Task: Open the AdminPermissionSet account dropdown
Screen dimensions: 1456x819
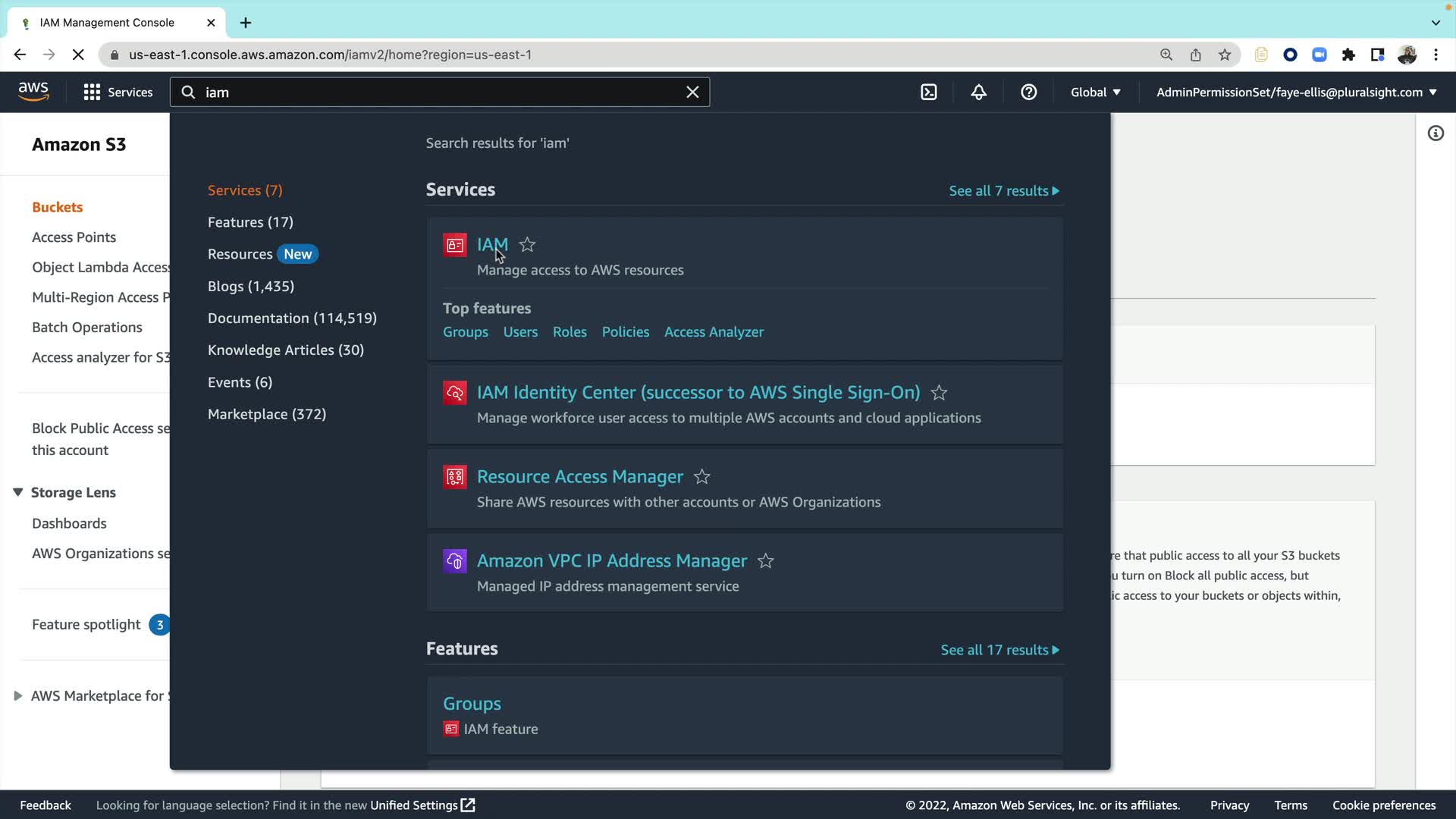Action: (1296, 93)
